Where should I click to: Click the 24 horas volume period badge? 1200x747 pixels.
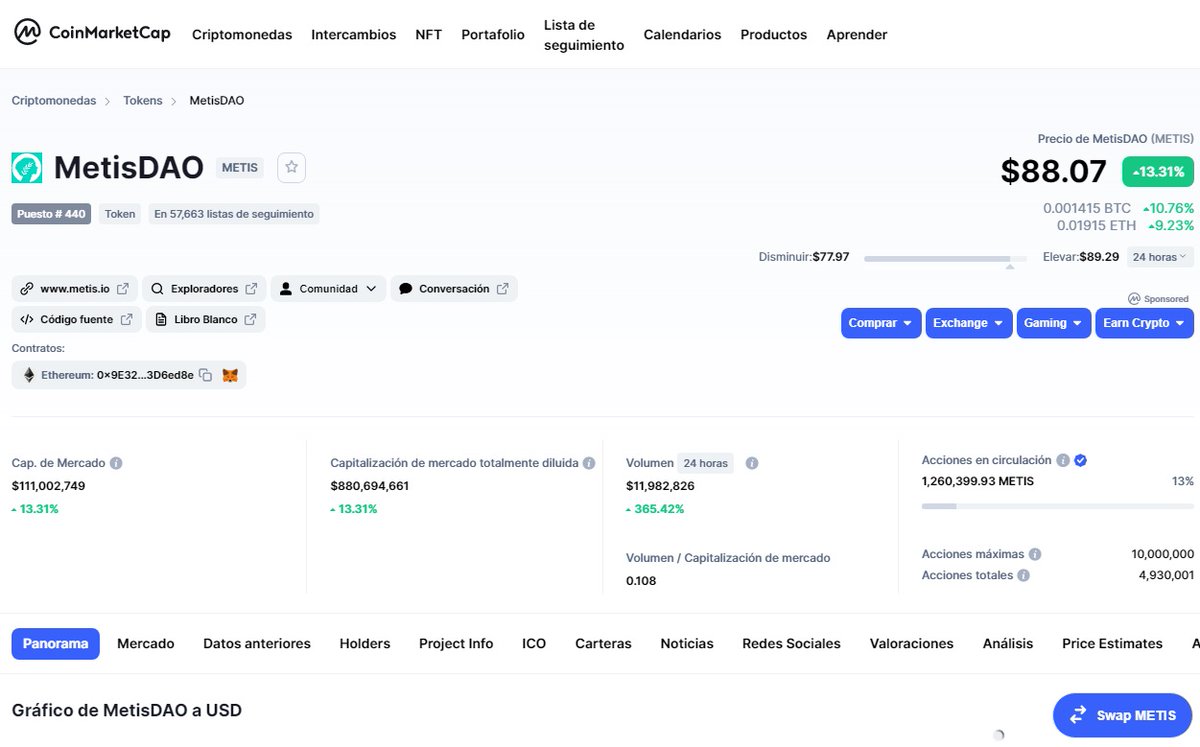point(705,463)
